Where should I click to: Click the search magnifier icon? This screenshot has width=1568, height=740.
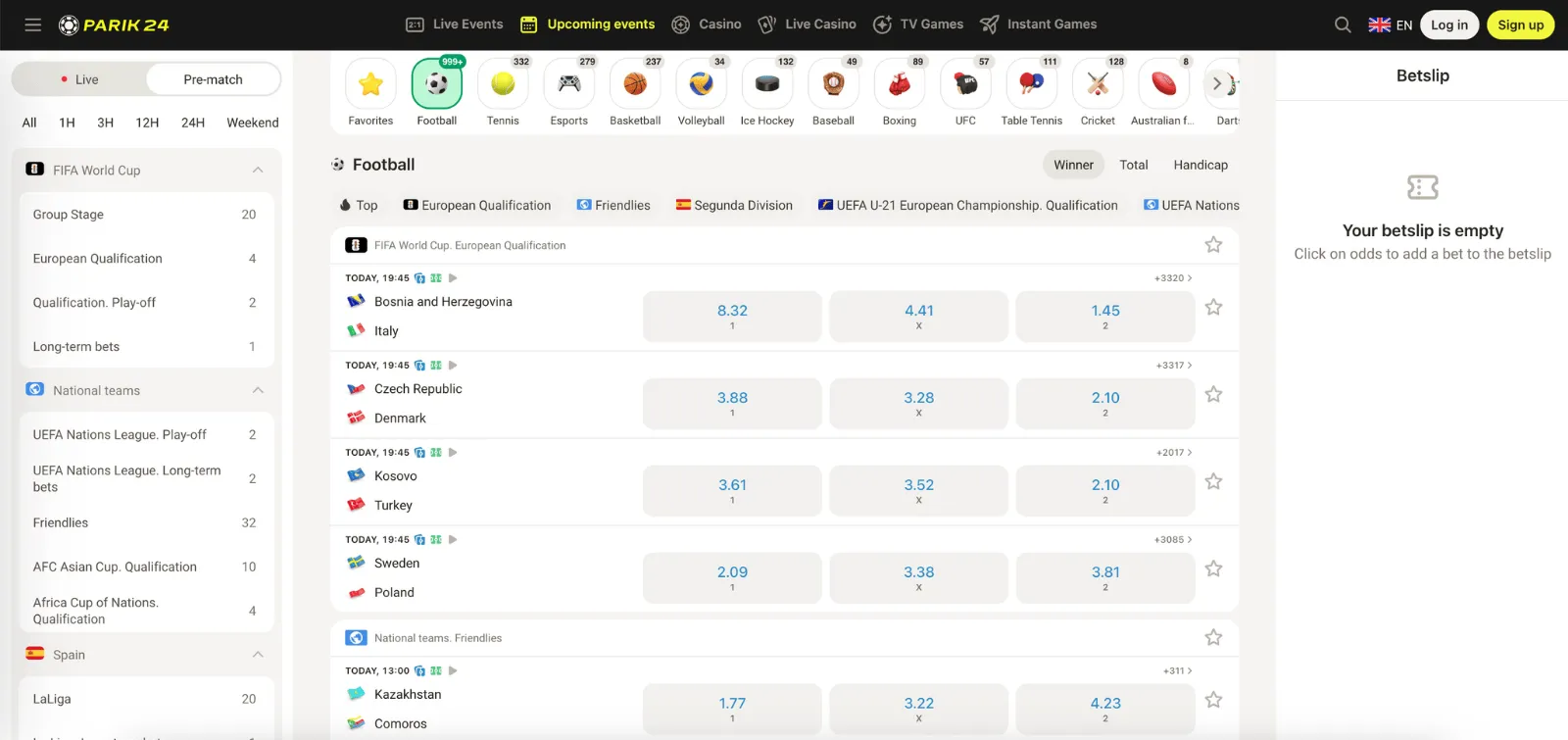coord(1343,25)
